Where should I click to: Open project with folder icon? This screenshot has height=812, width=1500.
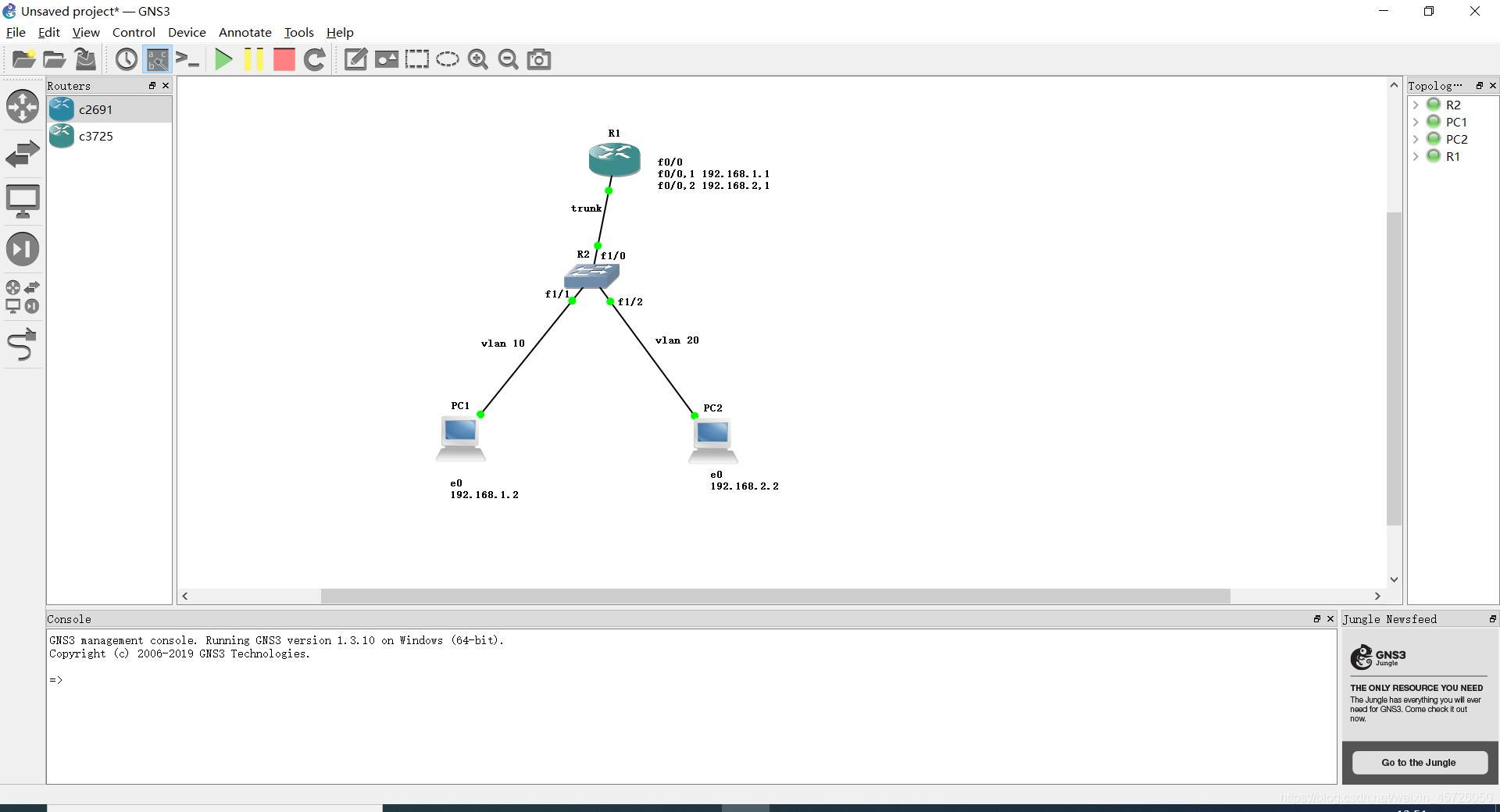54,59
